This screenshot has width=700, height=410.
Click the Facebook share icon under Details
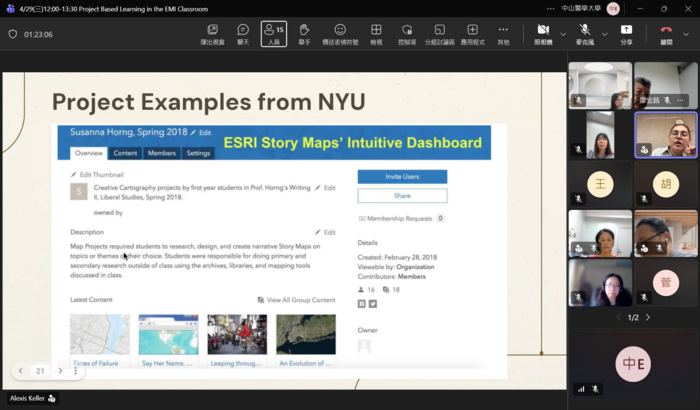(362, 304)
